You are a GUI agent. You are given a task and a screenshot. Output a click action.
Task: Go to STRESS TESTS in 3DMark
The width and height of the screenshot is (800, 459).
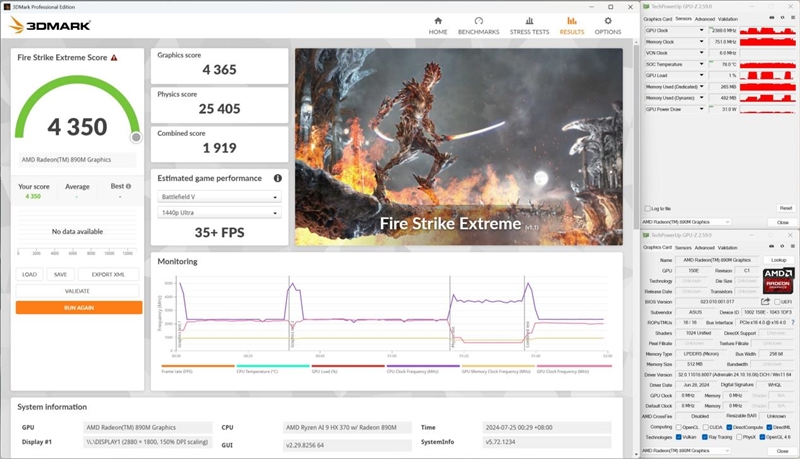click(530, 26)
